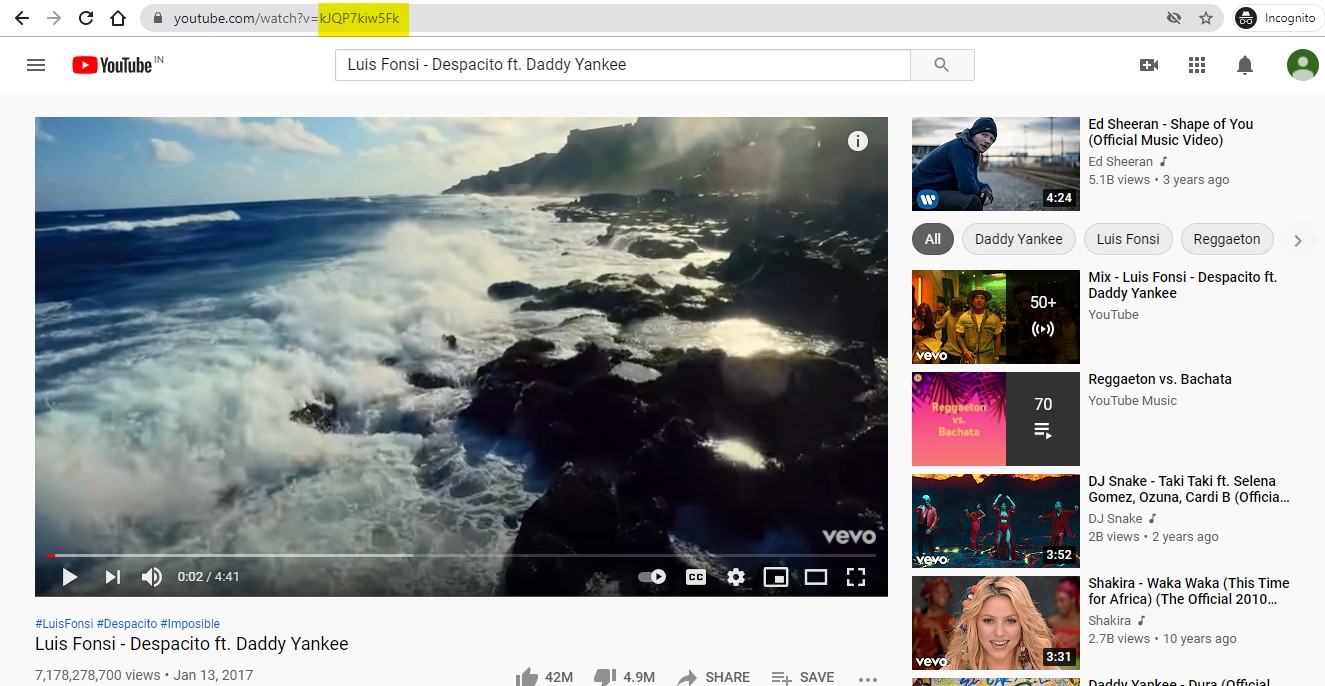Click the search magnifier button
The height and width of the screenshot is (686, 1325).
tap(941, 65)
